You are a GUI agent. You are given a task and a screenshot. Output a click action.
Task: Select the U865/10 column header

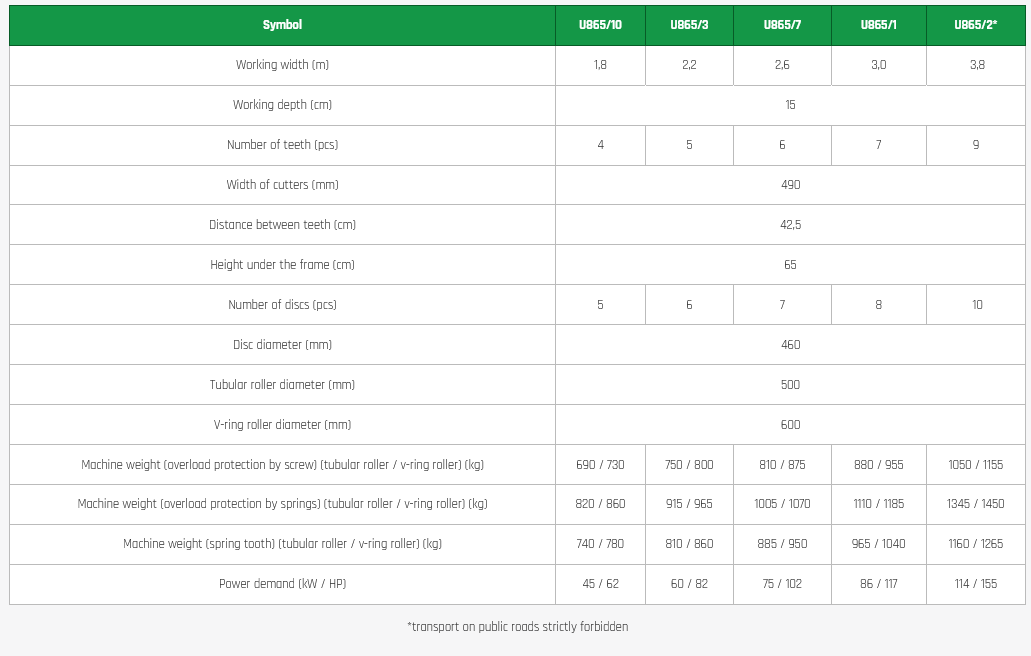click(x=600, y=25)
